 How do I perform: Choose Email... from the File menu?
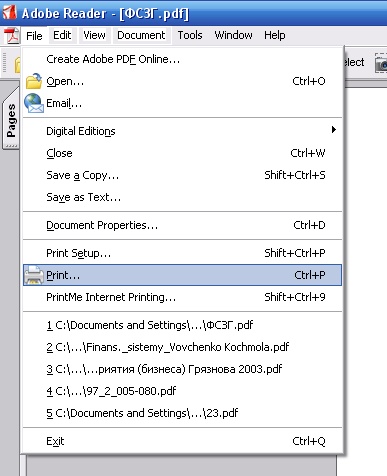183,103
